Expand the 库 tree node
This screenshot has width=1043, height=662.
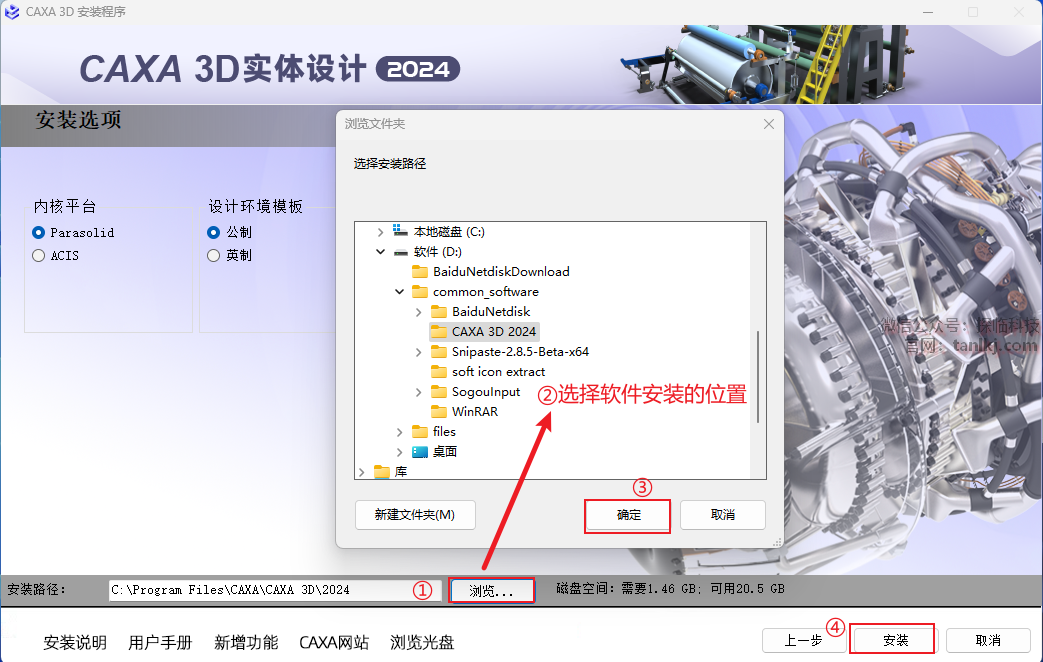tap(361, 472)
